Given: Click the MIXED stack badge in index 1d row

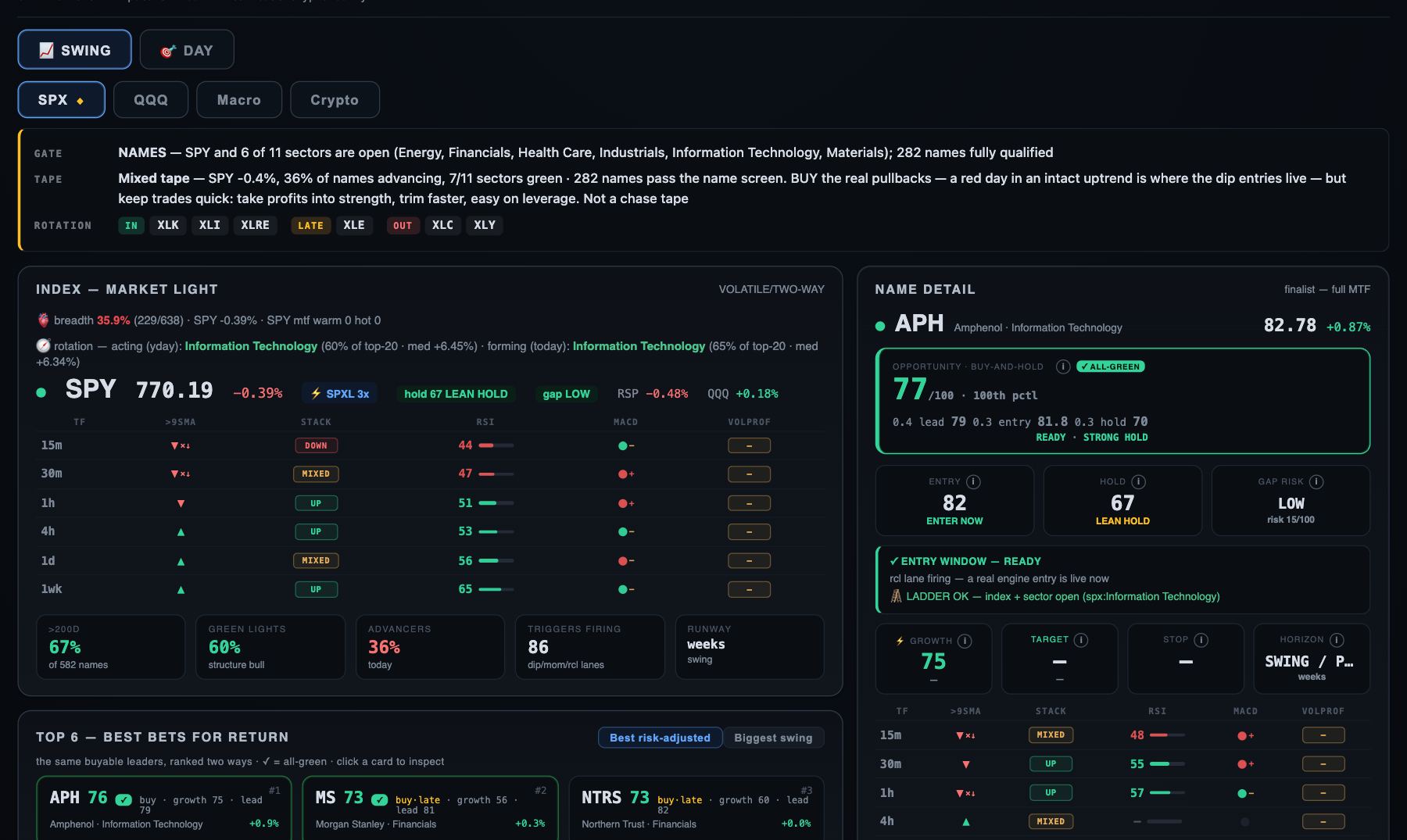Looking at the screenshot, I should click(316, 560).
